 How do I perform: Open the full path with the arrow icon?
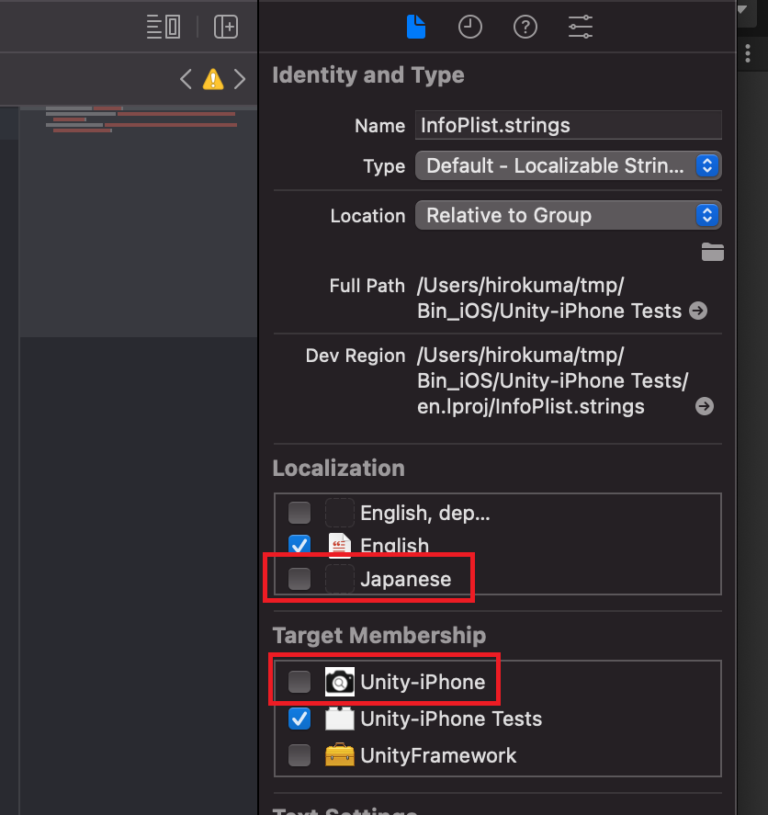click(700, 311)
